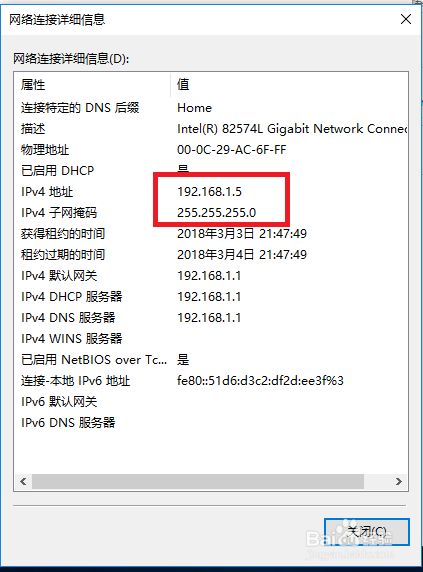
Task: Select the IPv4 DNS 服务器 row
Action: pos(211,317)
